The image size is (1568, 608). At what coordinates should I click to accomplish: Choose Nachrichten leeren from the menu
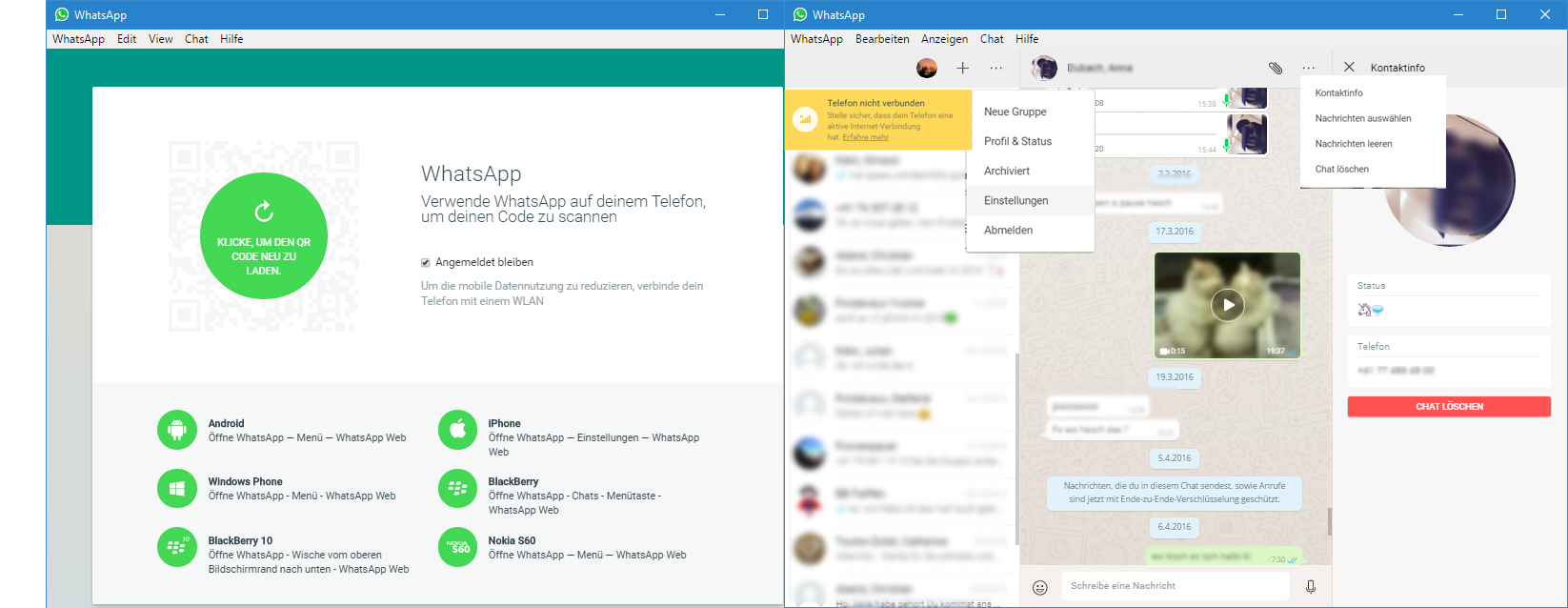point(1373,144)
